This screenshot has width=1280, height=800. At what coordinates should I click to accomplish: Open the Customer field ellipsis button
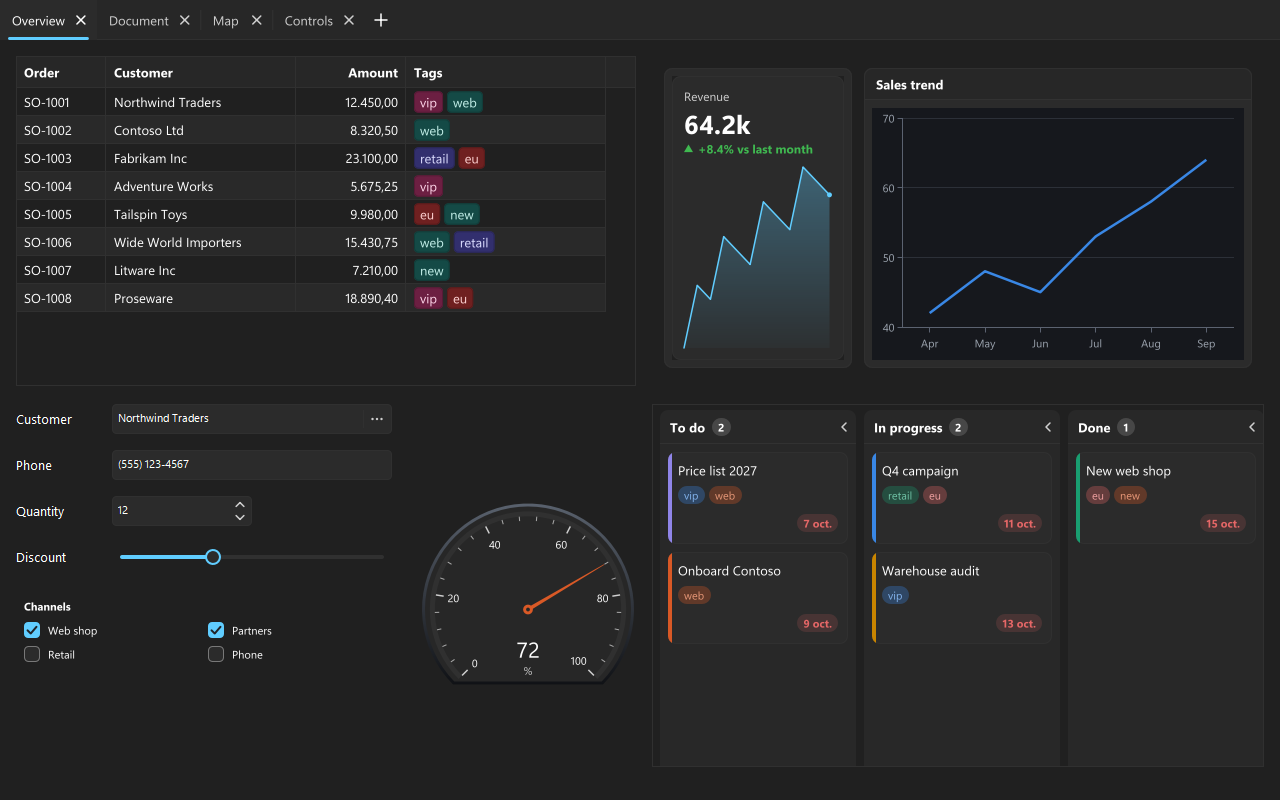pyautogui.click(x=377, y=419)
